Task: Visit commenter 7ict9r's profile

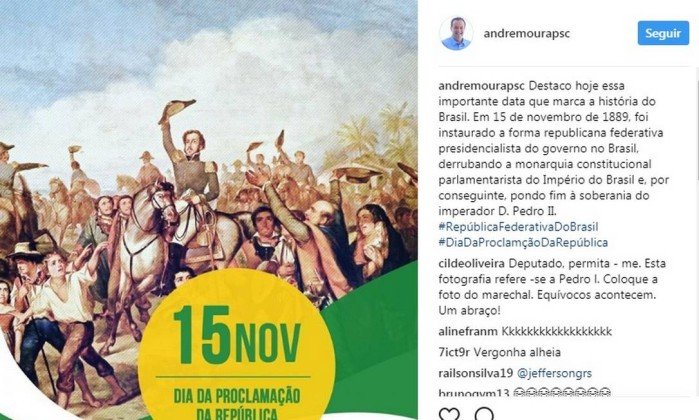Action: (454, 353)
